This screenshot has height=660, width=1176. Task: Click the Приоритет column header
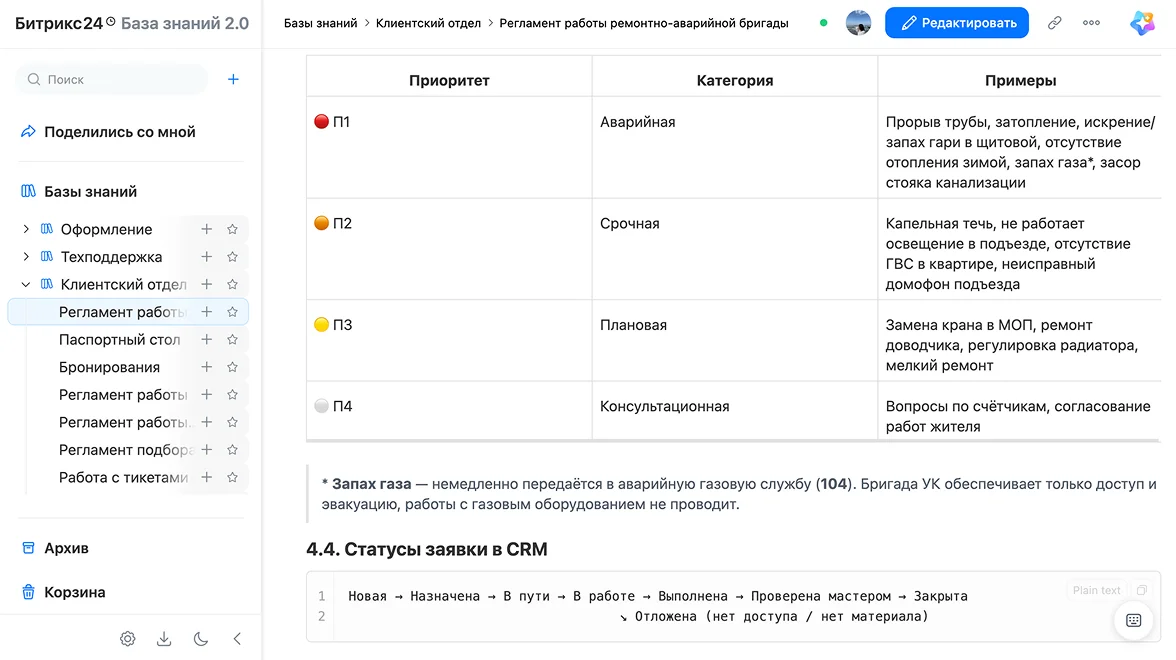pos(448,80)
